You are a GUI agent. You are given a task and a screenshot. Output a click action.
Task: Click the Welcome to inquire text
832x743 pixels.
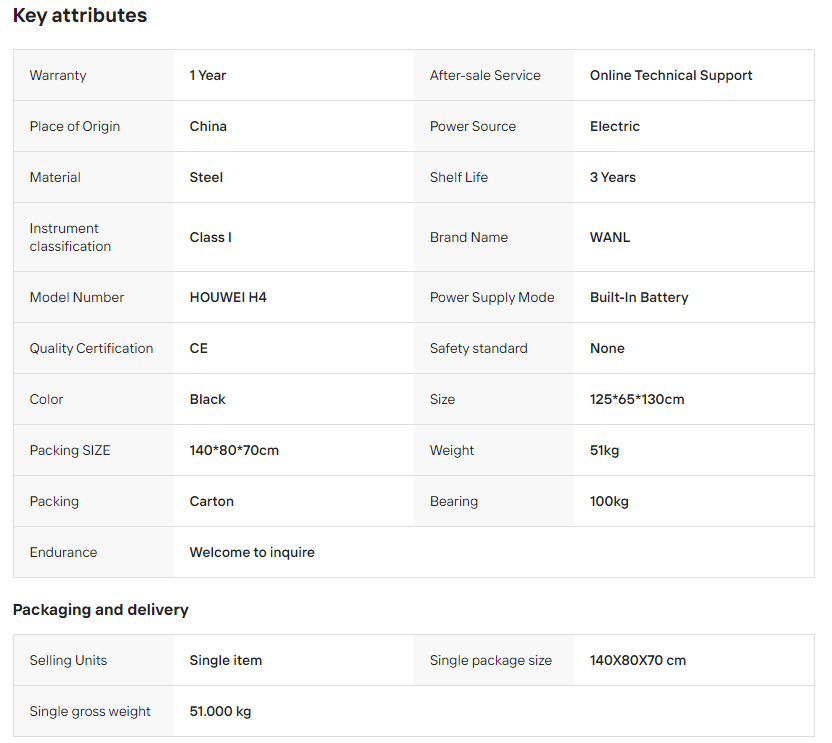click(x=252, y=552)
